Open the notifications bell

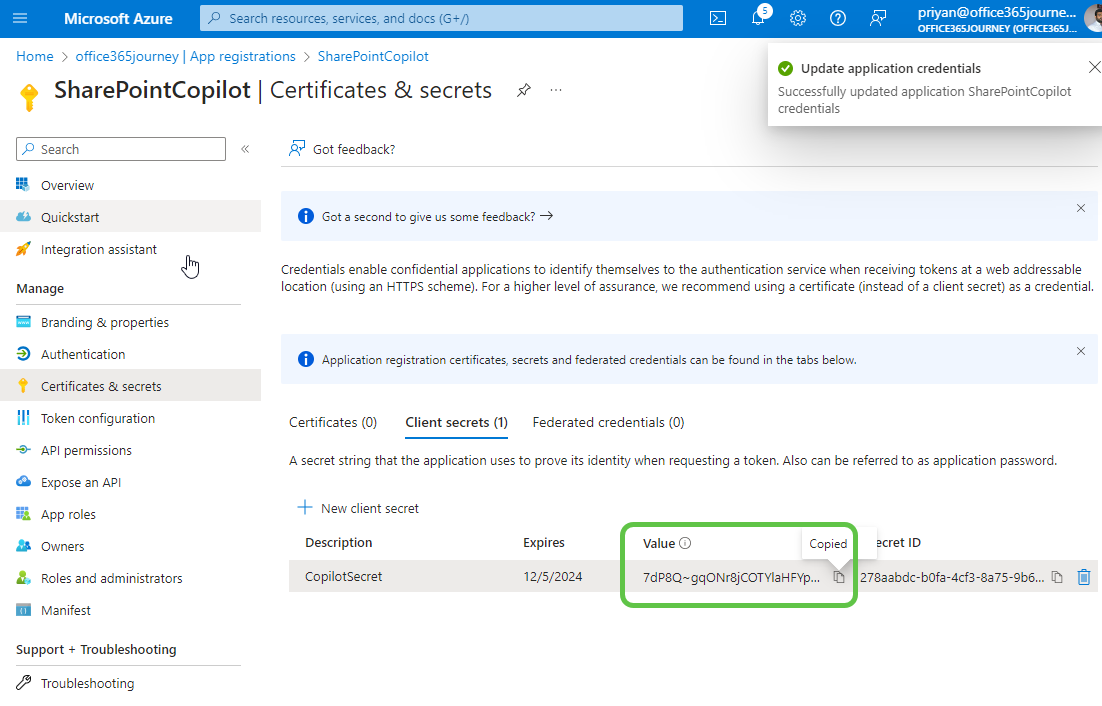[x=757, y=17]
